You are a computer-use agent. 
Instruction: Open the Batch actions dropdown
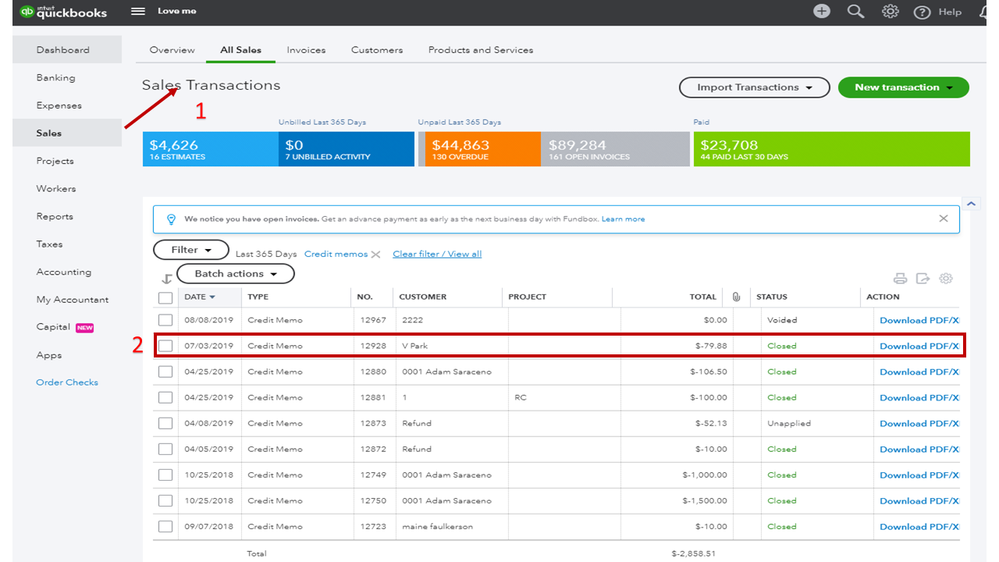tap(235, 273)
